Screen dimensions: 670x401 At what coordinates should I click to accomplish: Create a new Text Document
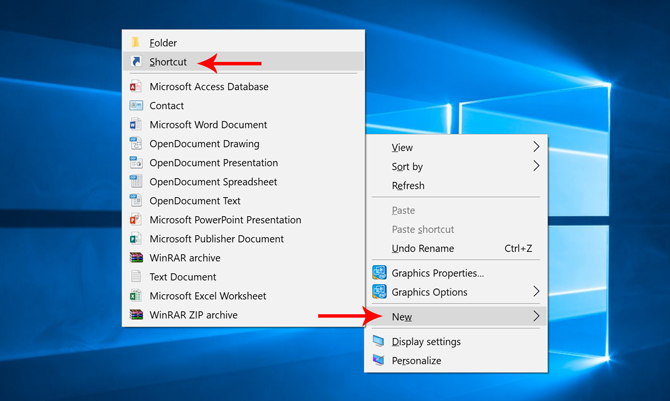[x=182, y=277]
